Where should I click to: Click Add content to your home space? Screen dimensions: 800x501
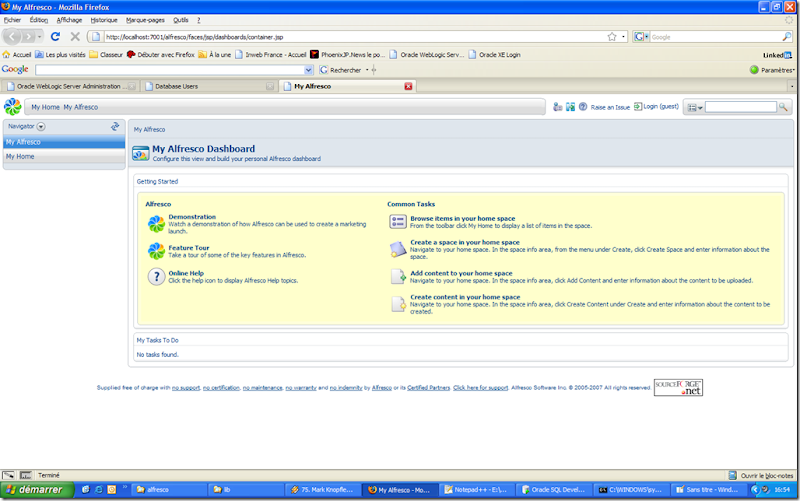(461, 273)
